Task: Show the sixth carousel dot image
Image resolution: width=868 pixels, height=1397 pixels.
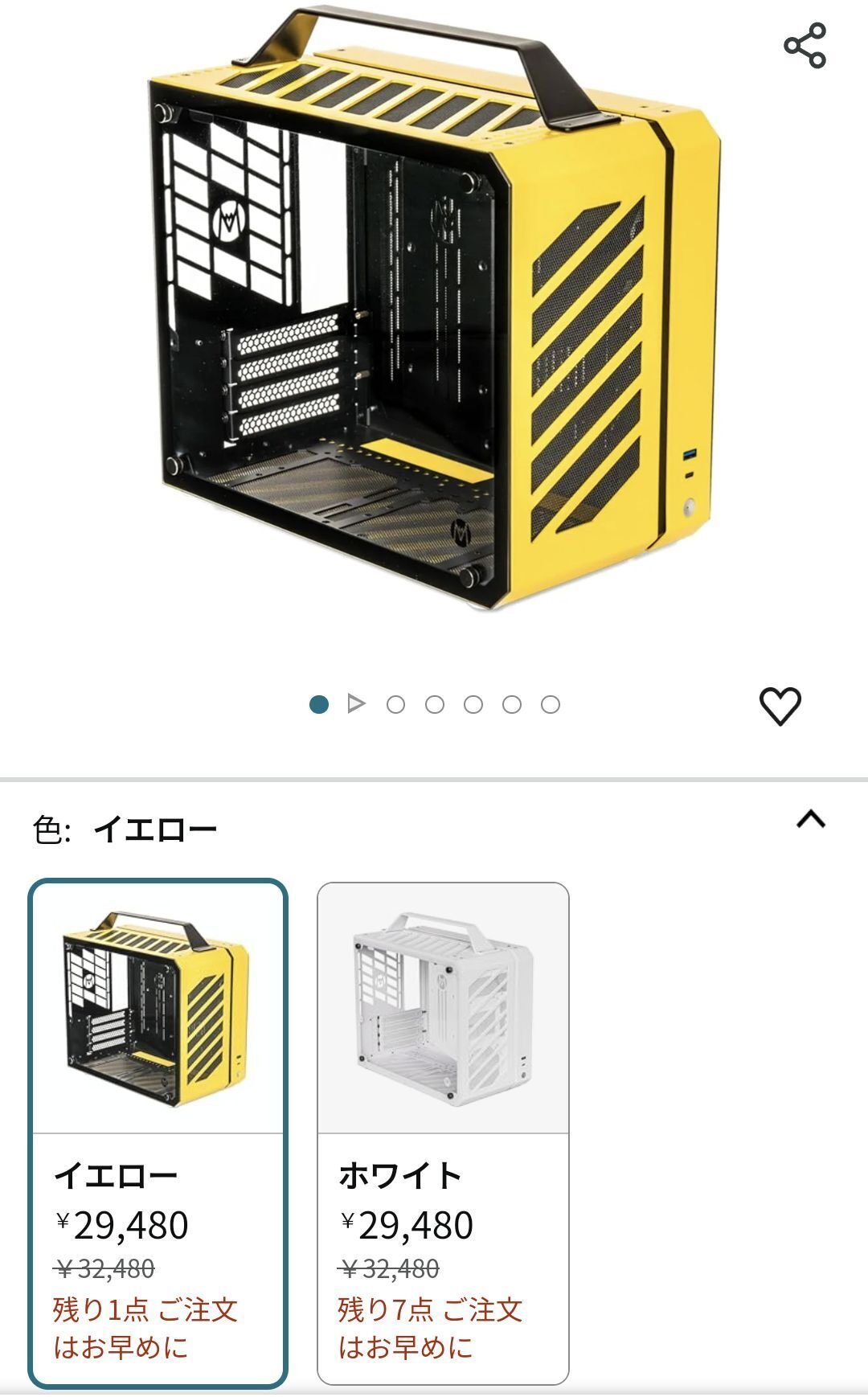Action: coord(512,705)
